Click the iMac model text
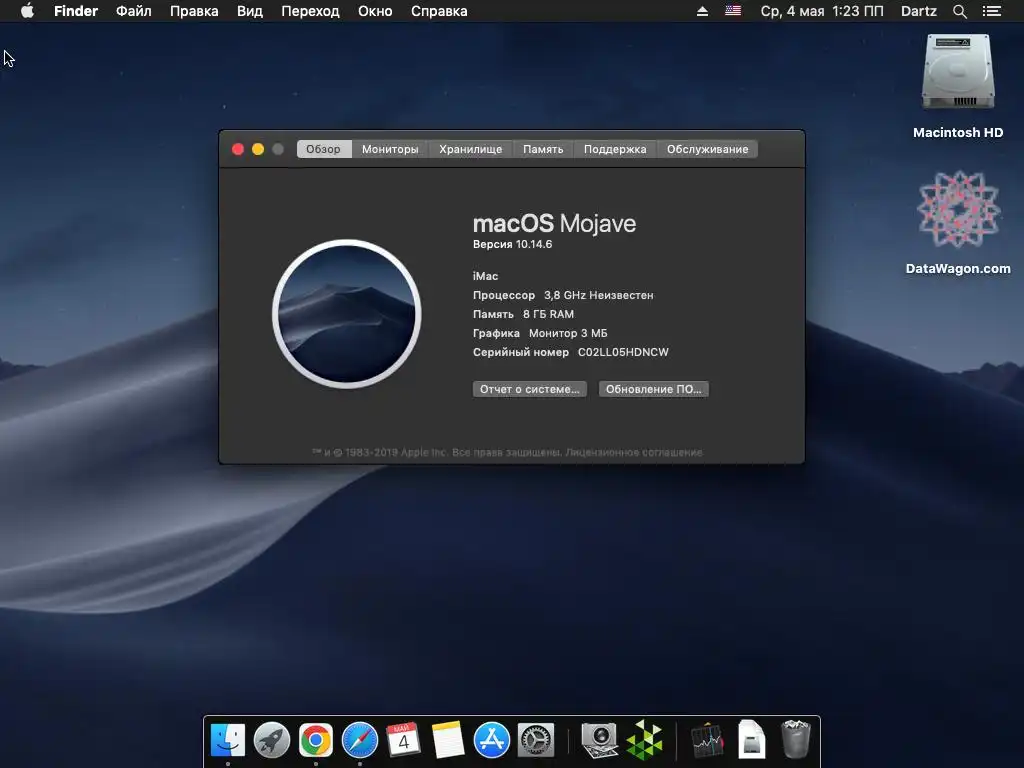The width and height of the screenshot is (1024, 768). tap(485, 276)
